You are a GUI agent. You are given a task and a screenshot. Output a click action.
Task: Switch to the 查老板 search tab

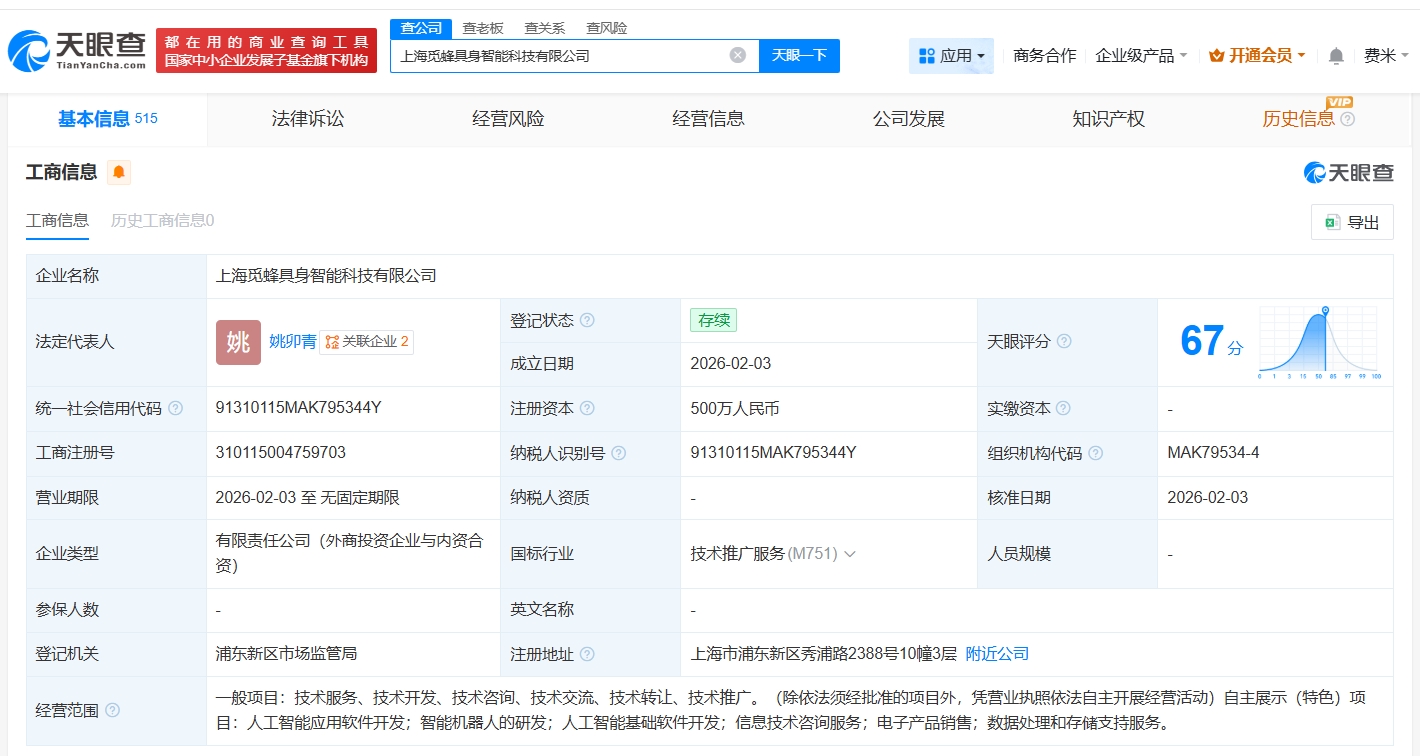(x=483, y=28)
